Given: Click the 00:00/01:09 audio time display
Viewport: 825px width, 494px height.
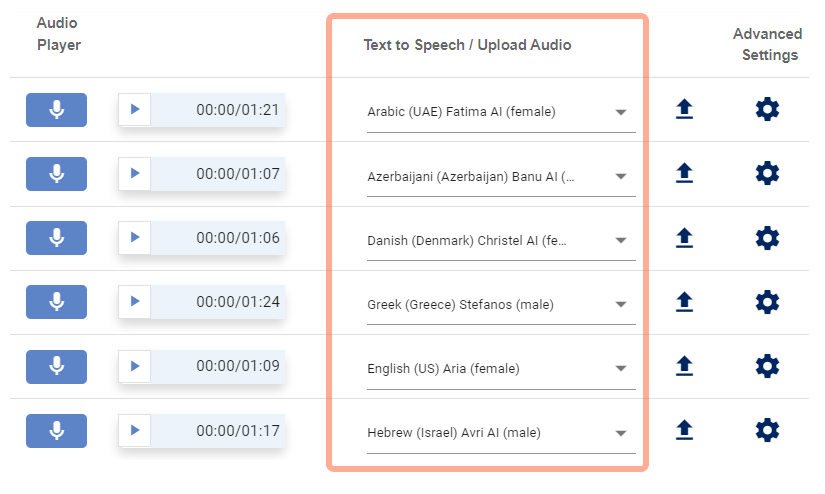Looking at the screenshot, I should 237,366.
